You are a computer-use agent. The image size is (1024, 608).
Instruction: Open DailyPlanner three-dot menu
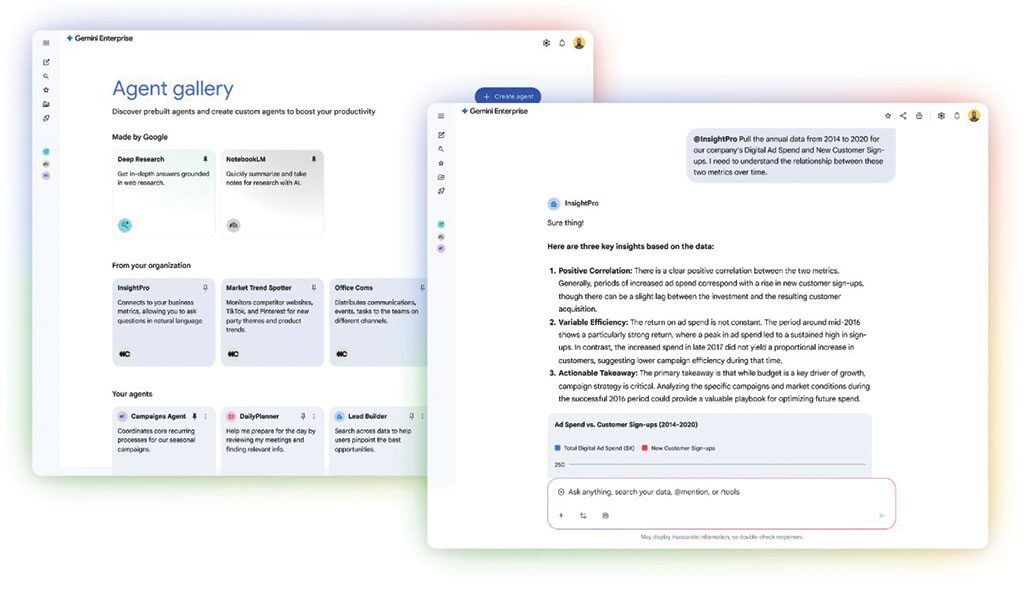(x=314, y=417)
